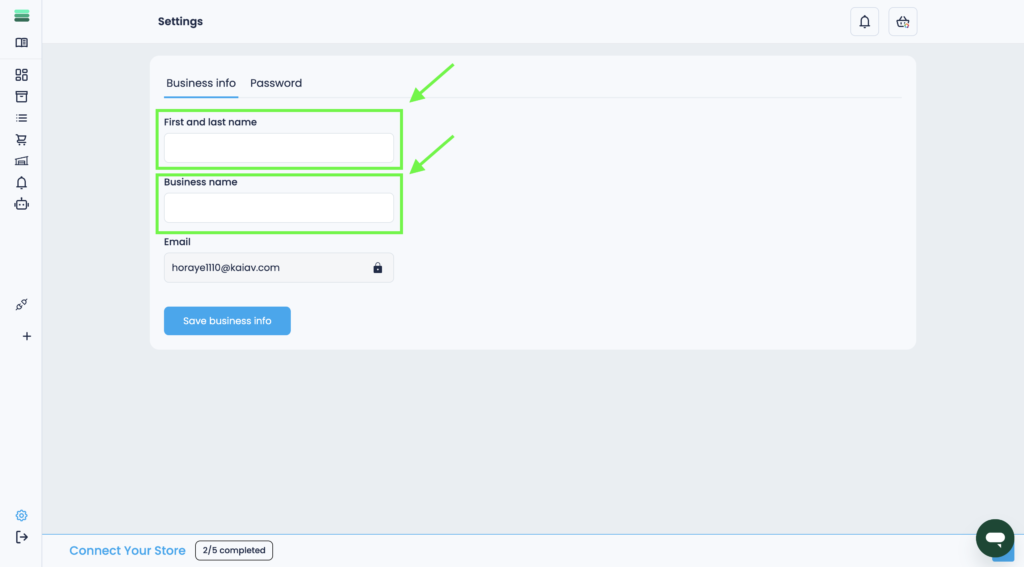Open the archive box icon in sidebar
The image size is (1024, 567).
click(x=21, y=97)
